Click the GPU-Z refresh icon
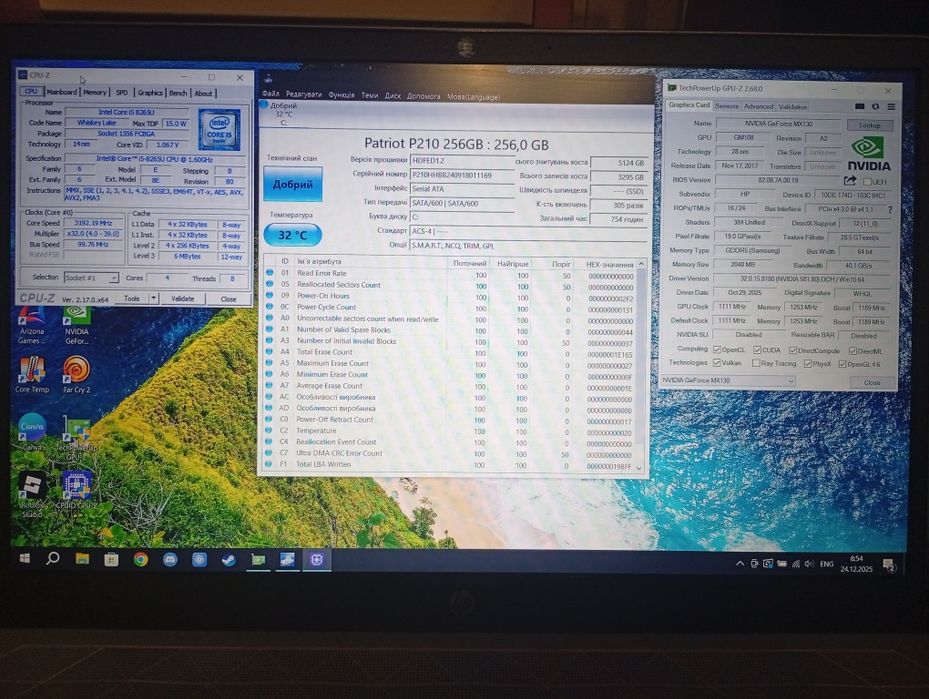This screenshot has height=699, width=929. click(x=876, y=107)
